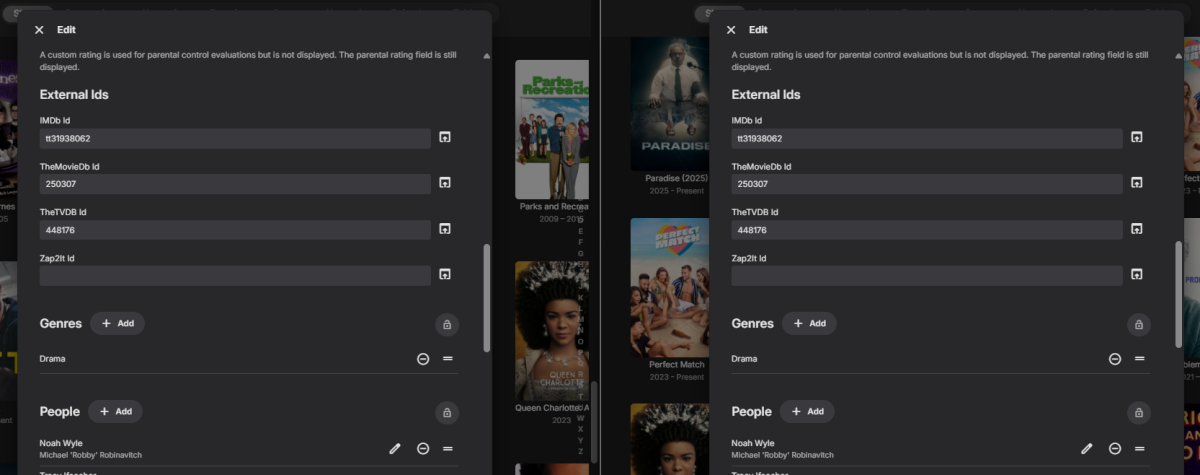The image size is (1200, 475).
Task: Grab the Drama reorder handle in right dialog
Action: coord(1139,359)
